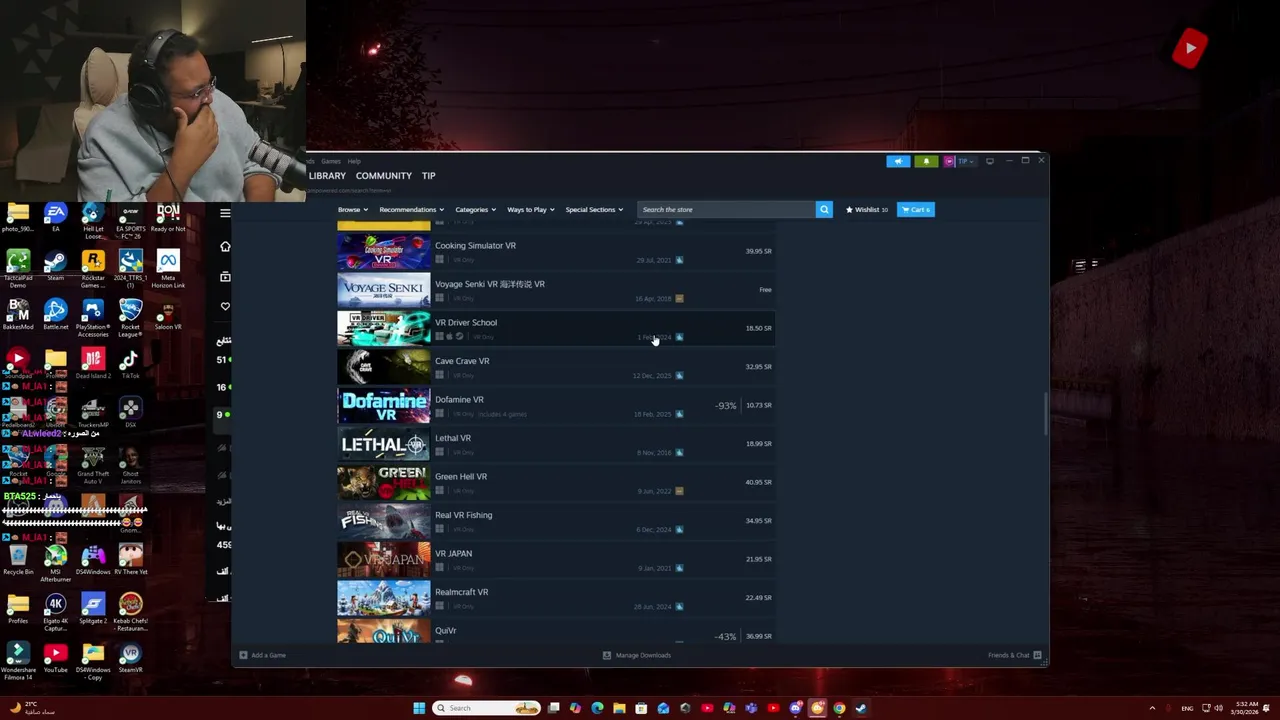This screenshot has height=720, width=1280.
Task: Select the Real VR Fishing title
Action: click(x=463, y=515)
